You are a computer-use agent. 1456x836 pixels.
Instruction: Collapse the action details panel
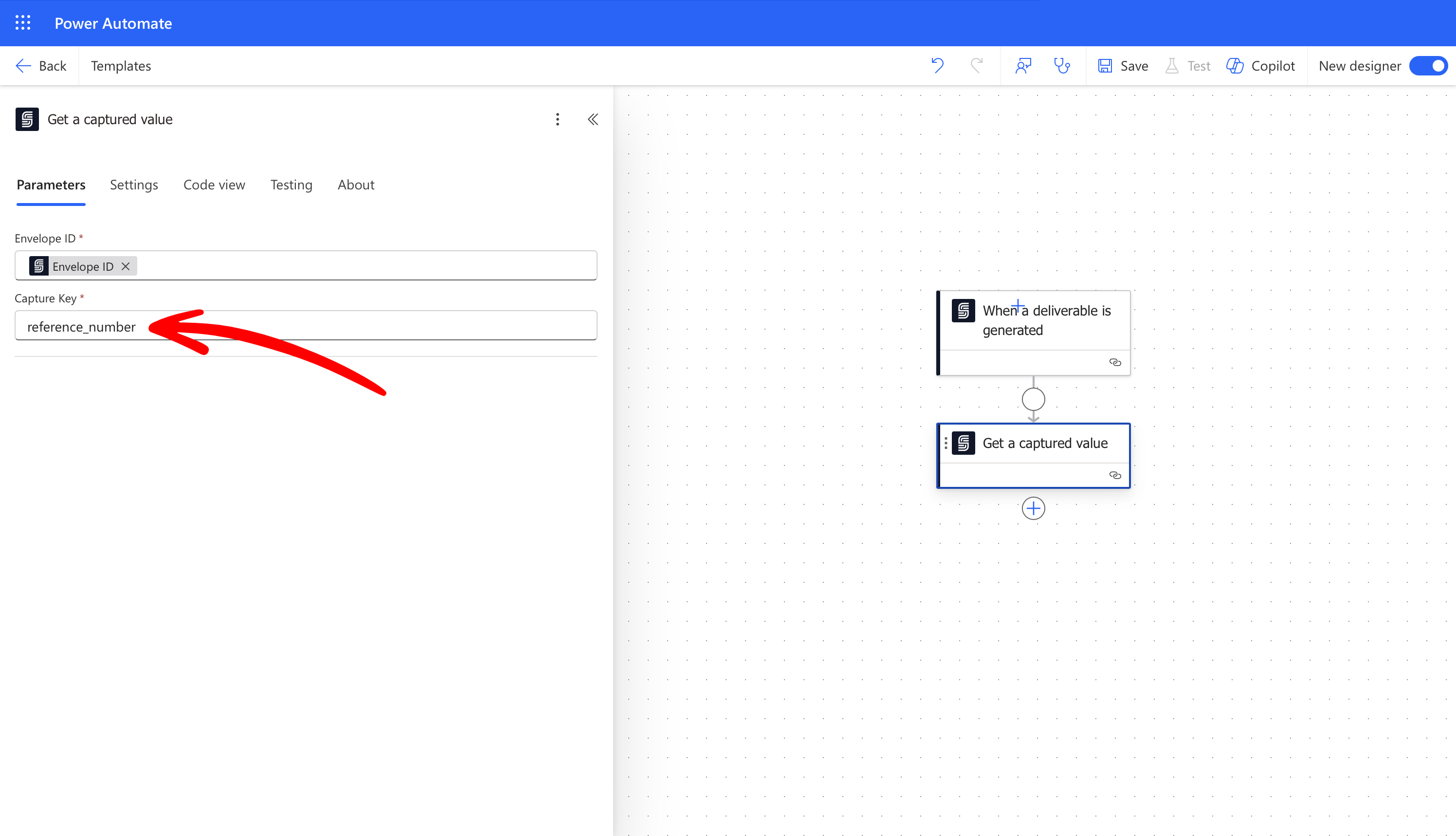[x=593, y=119]
